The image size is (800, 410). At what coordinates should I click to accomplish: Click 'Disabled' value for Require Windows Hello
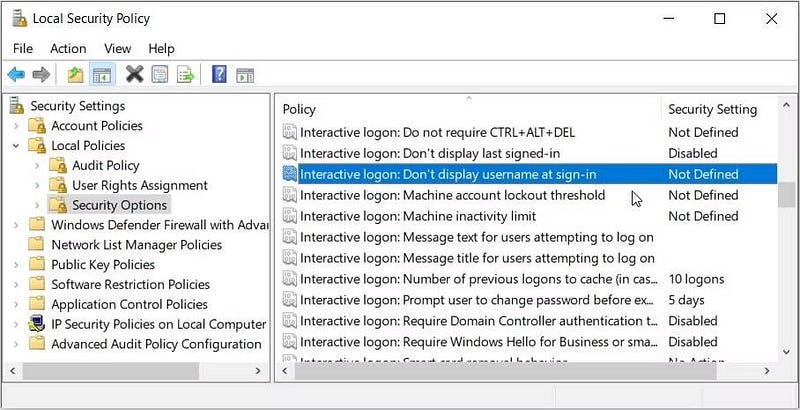[693, 342]
